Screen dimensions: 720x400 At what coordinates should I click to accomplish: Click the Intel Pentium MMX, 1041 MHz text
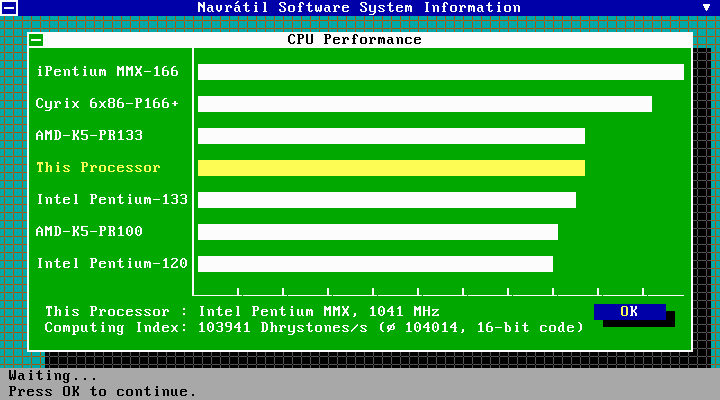(x=319, y=312)
